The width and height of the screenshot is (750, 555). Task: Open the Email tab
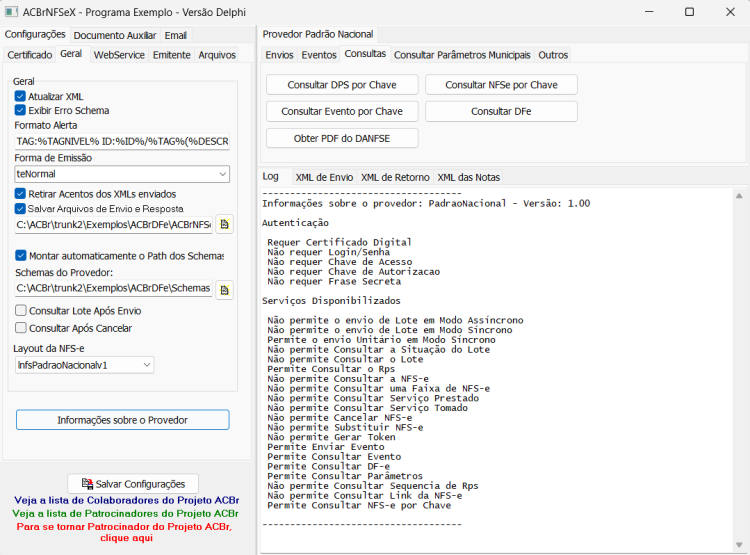(176, 35)
